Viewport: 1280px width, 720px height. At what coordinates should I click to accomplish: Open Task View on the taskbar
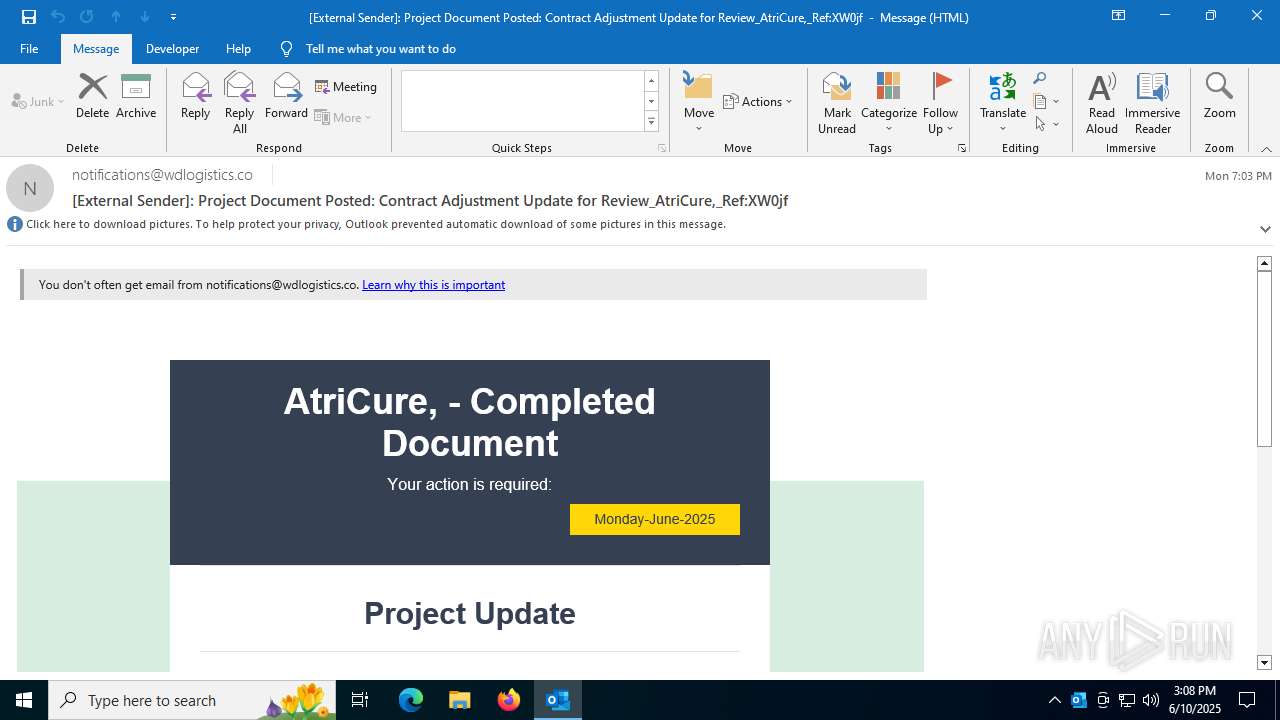tap(360, 700)
